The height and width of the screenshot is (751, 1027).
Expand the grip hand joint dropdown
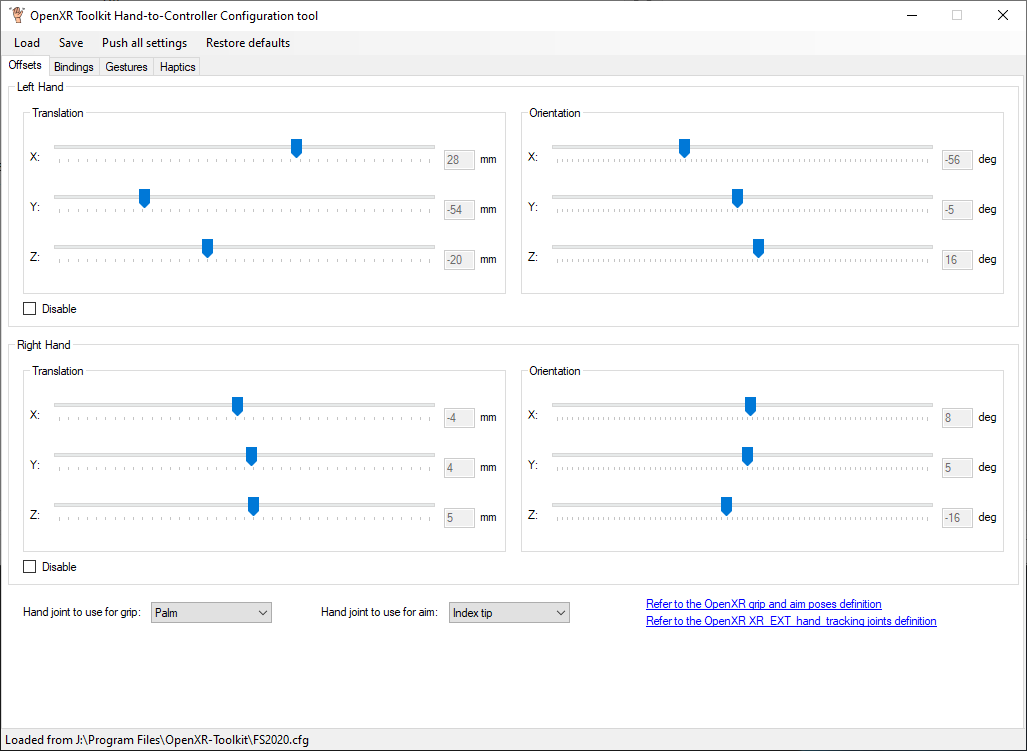click(211, 613)
